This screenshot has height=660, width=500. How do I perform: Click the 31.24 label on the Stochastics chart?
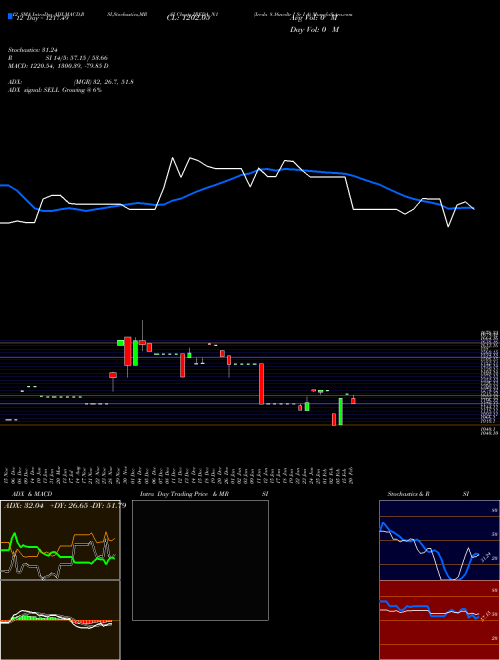tap(485, 558)
